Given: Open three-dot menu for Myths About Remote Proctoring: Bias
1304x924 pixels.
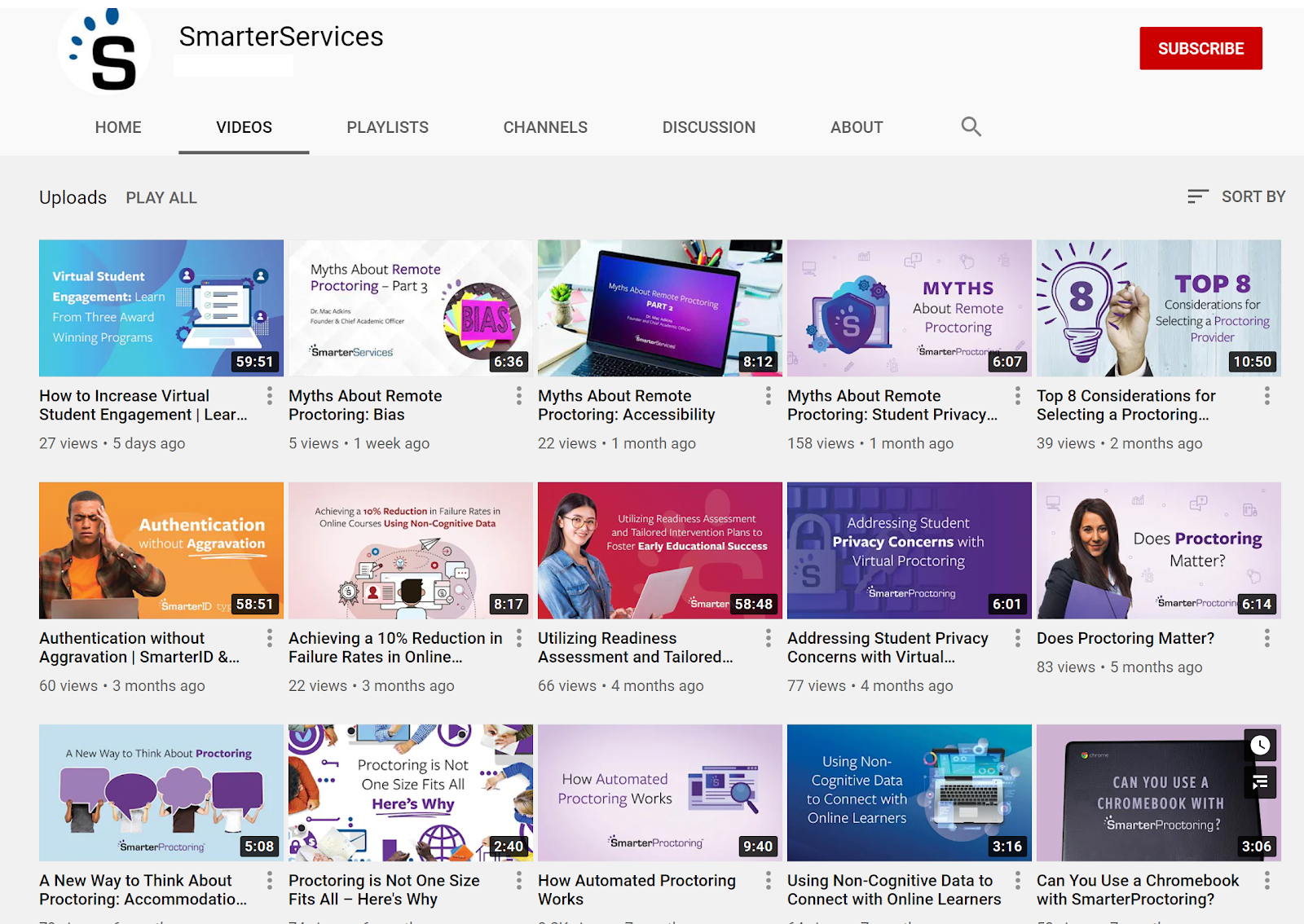Looking at the screenshot, I should [519, 396].
